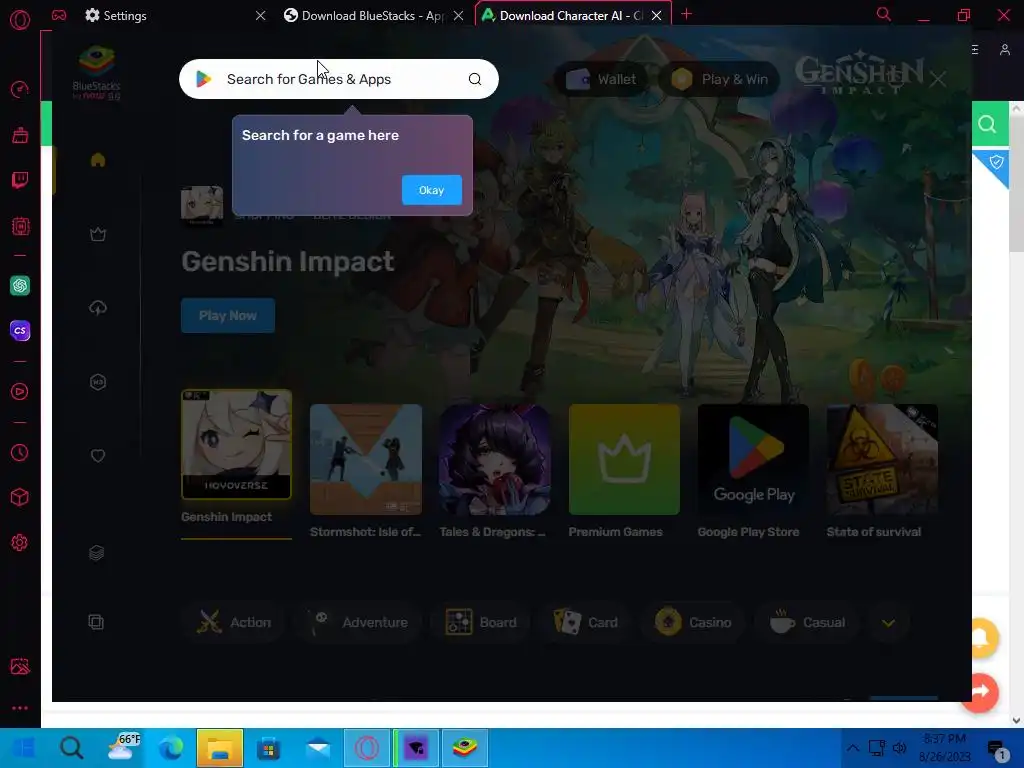The width and height of the screenshot is (1024, 768).
Task: Open Microsoft Edge from taskbar
Action: 171,748
